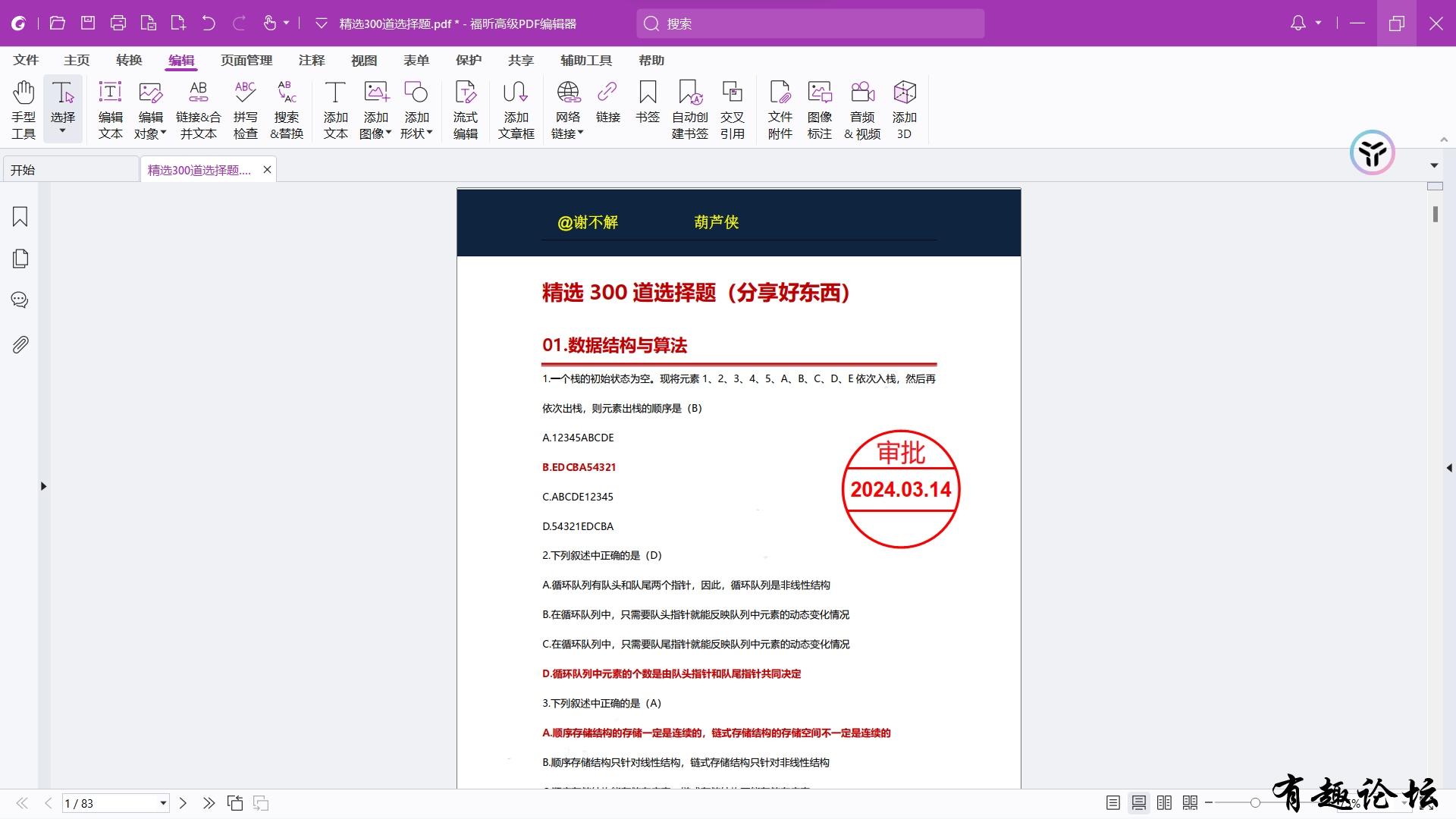Collapse the ribbon with chevron
The image size is (1456, 819).
click(x=1444, y=140)
